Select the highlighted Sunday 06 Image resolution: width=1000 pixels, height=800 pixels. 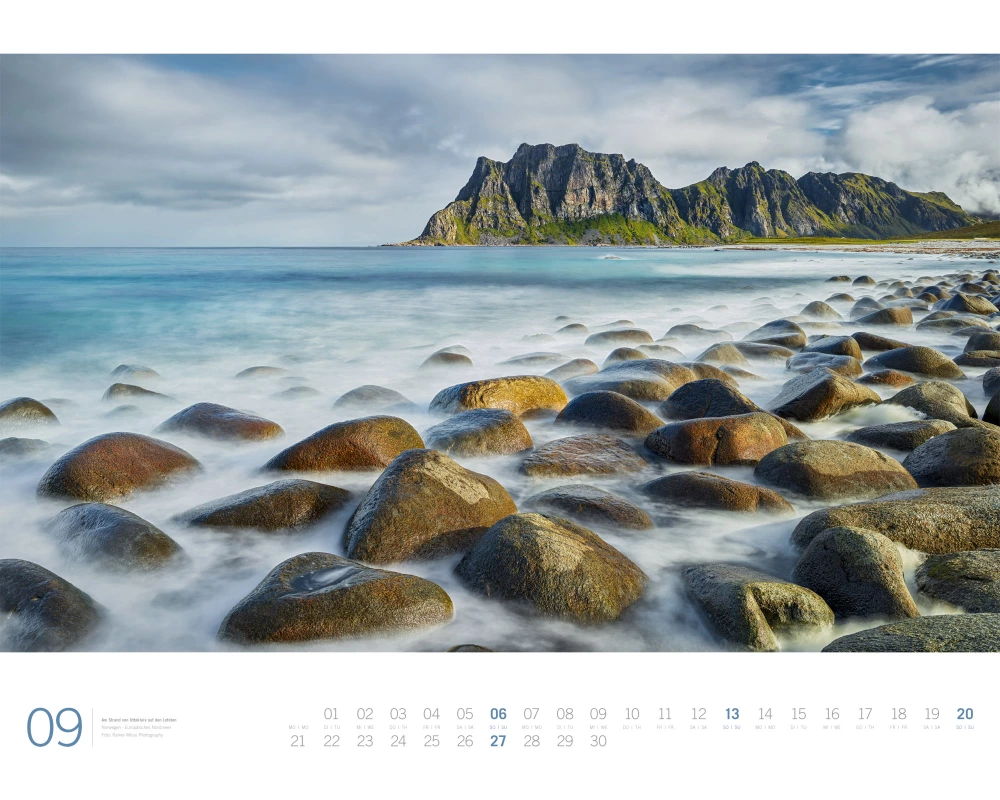click(498, 714)
